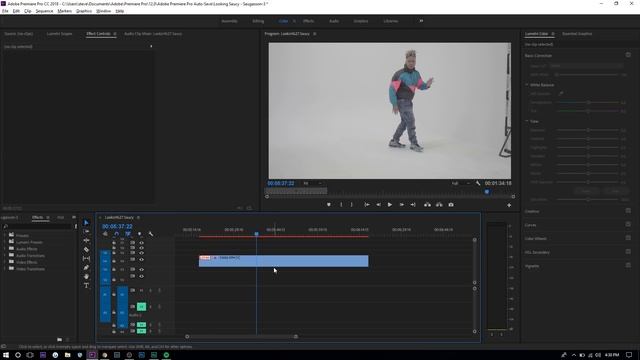Open Program Monitor Button Editor plus
Viewport: 640px width, 360px height.
click(509, 205)
